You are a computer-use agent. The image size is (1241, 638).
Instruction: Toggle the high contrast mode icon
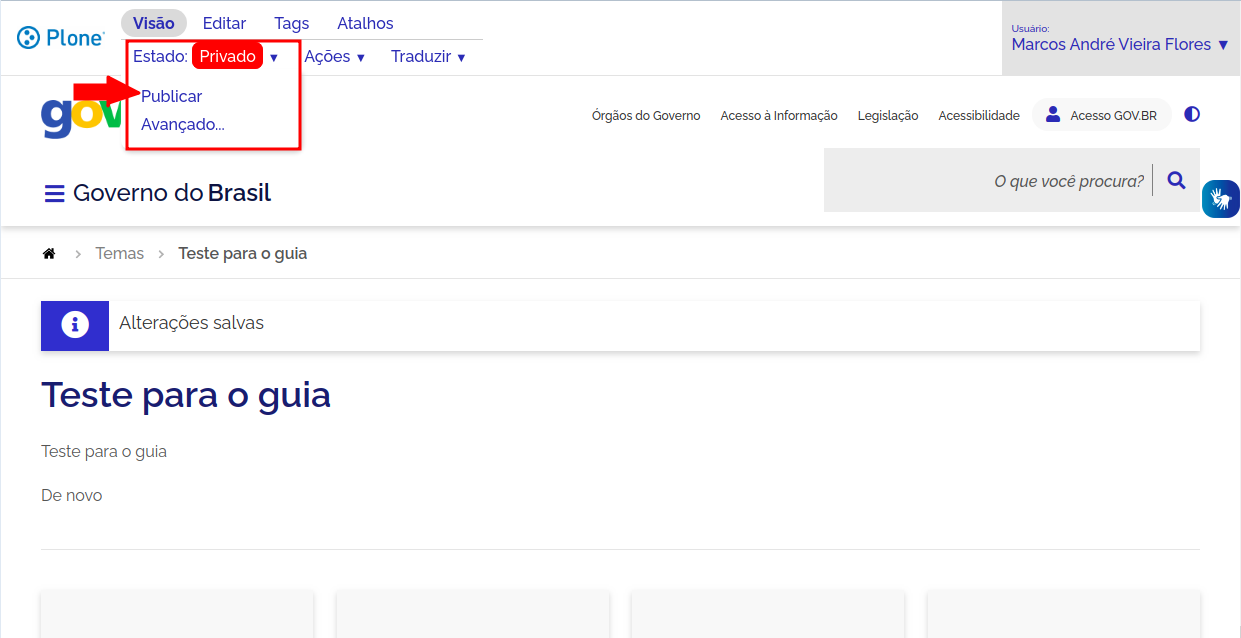1192,114
